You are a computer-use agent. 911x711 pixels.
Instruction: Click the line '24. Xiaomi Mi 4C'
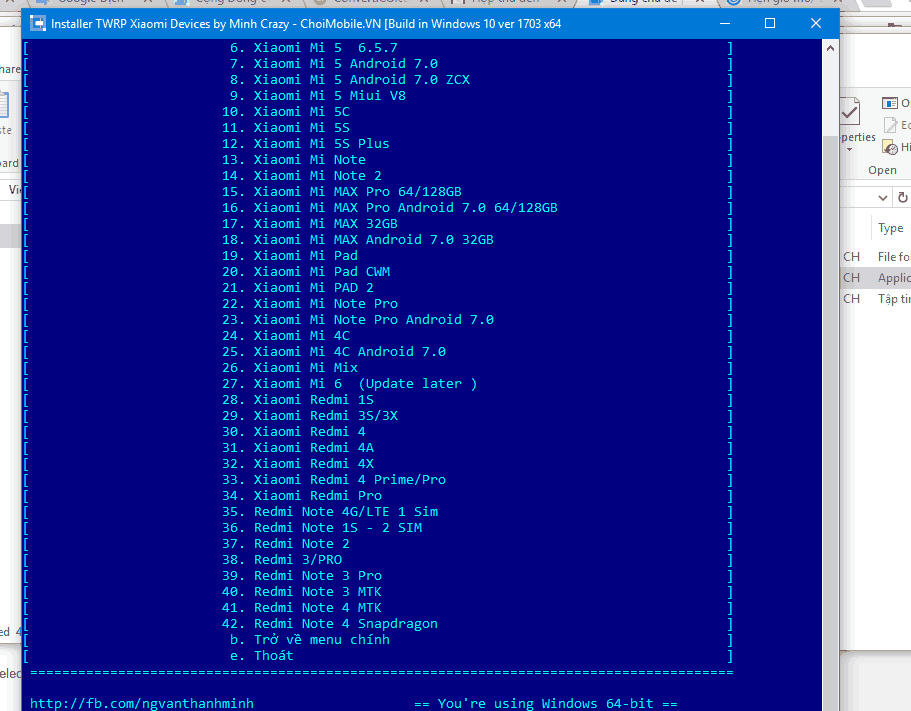(286, 336)
